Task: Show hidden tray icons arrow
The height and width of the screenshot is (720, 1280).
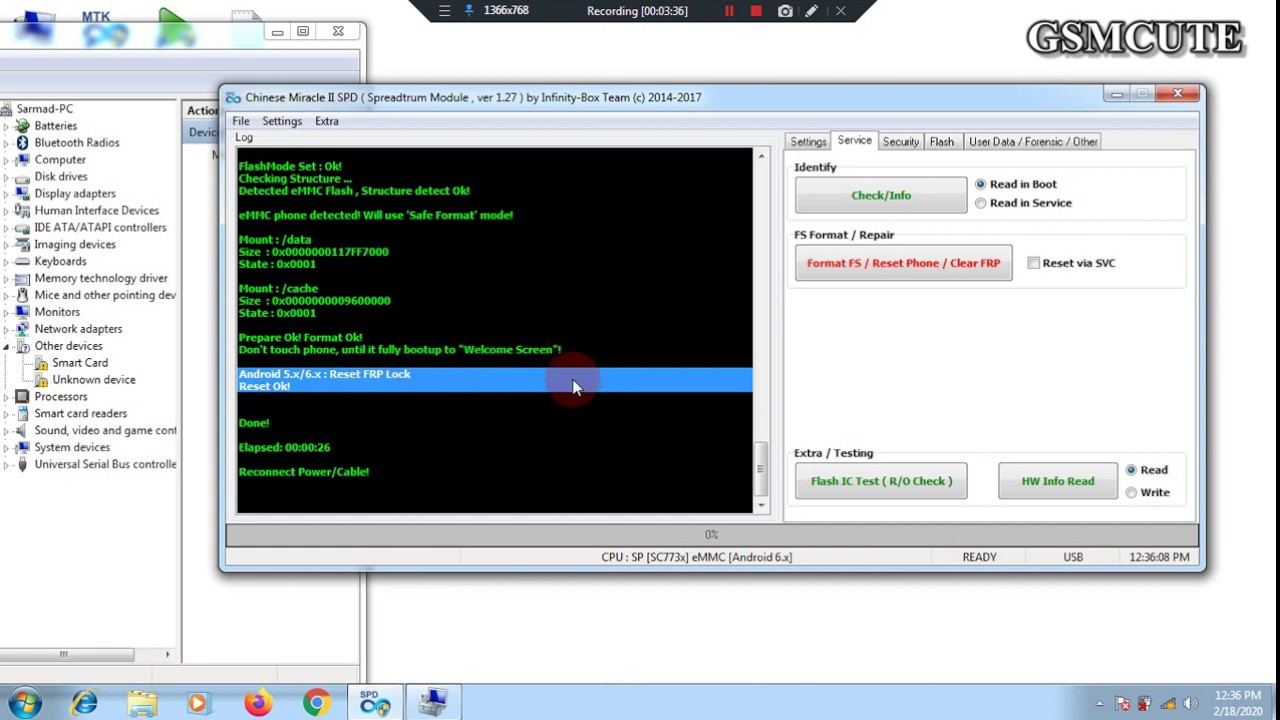Action: point(1099,704)
